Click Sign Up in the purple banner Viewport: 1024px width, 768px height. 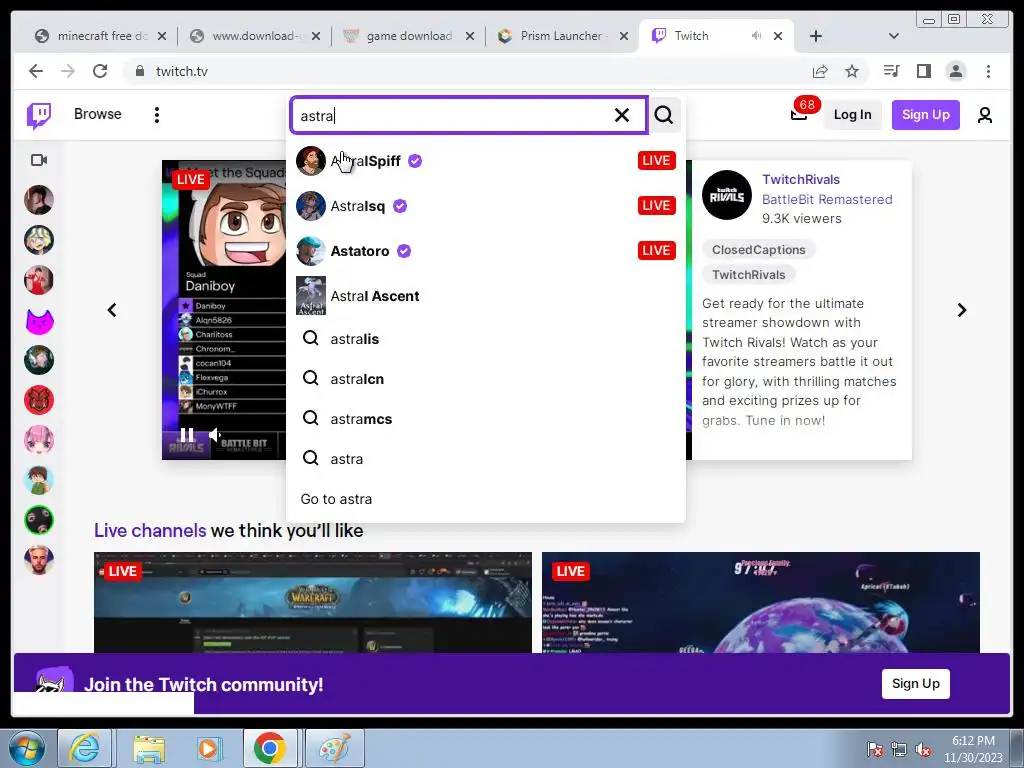point(916,684)
